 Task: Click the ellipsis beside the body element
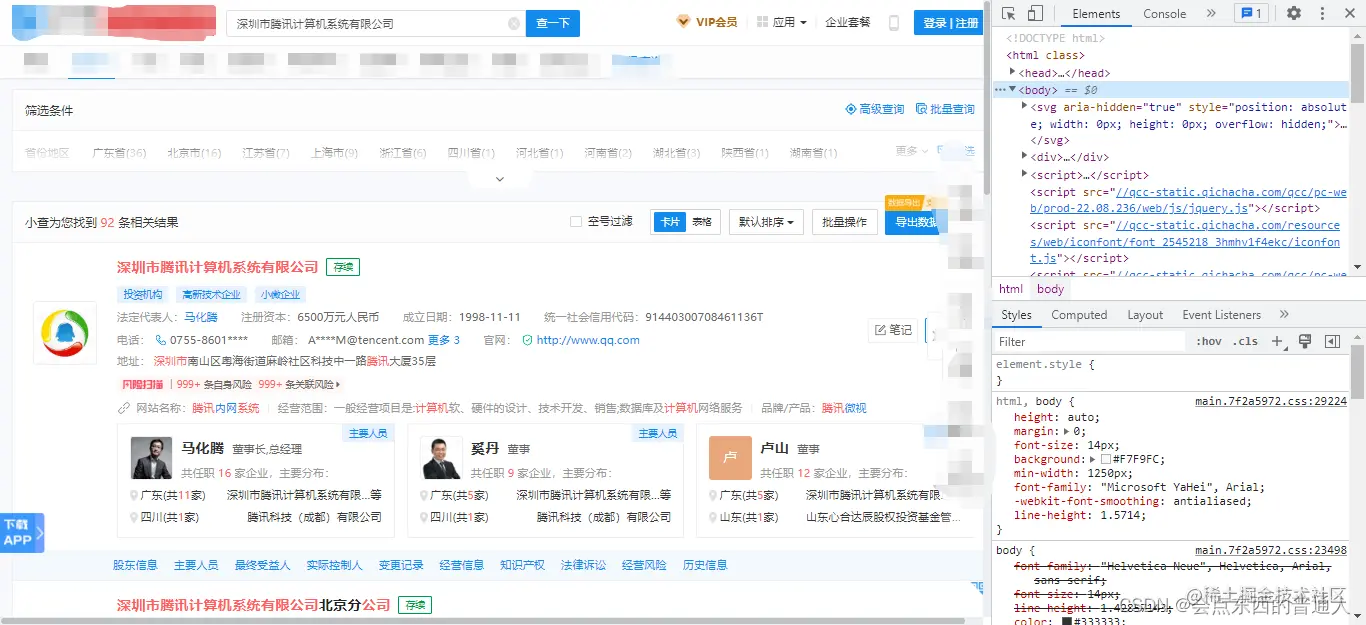1000,90
